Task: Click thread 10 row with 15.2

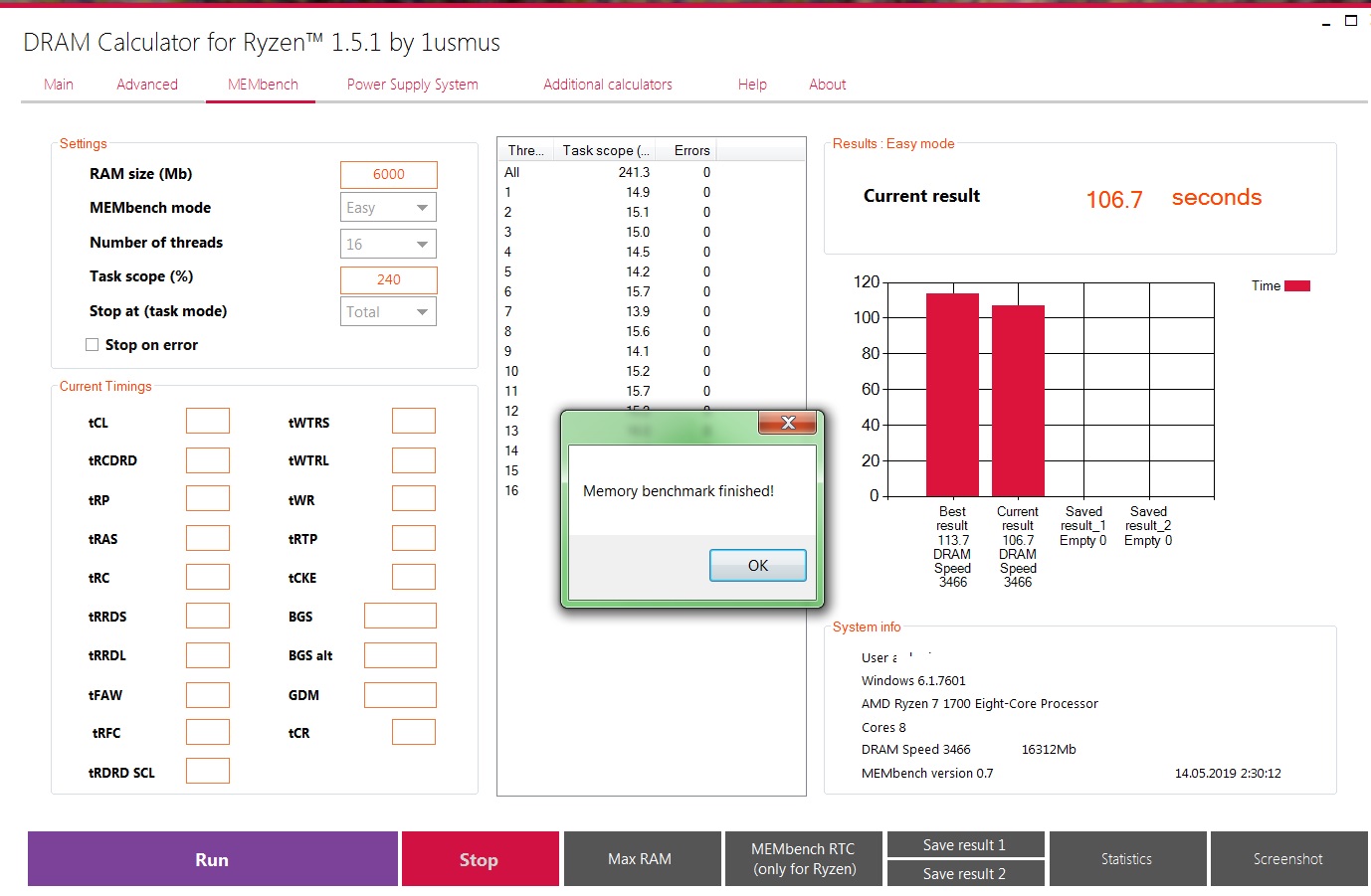Action: pyautogui.click(x=607, y=371)
